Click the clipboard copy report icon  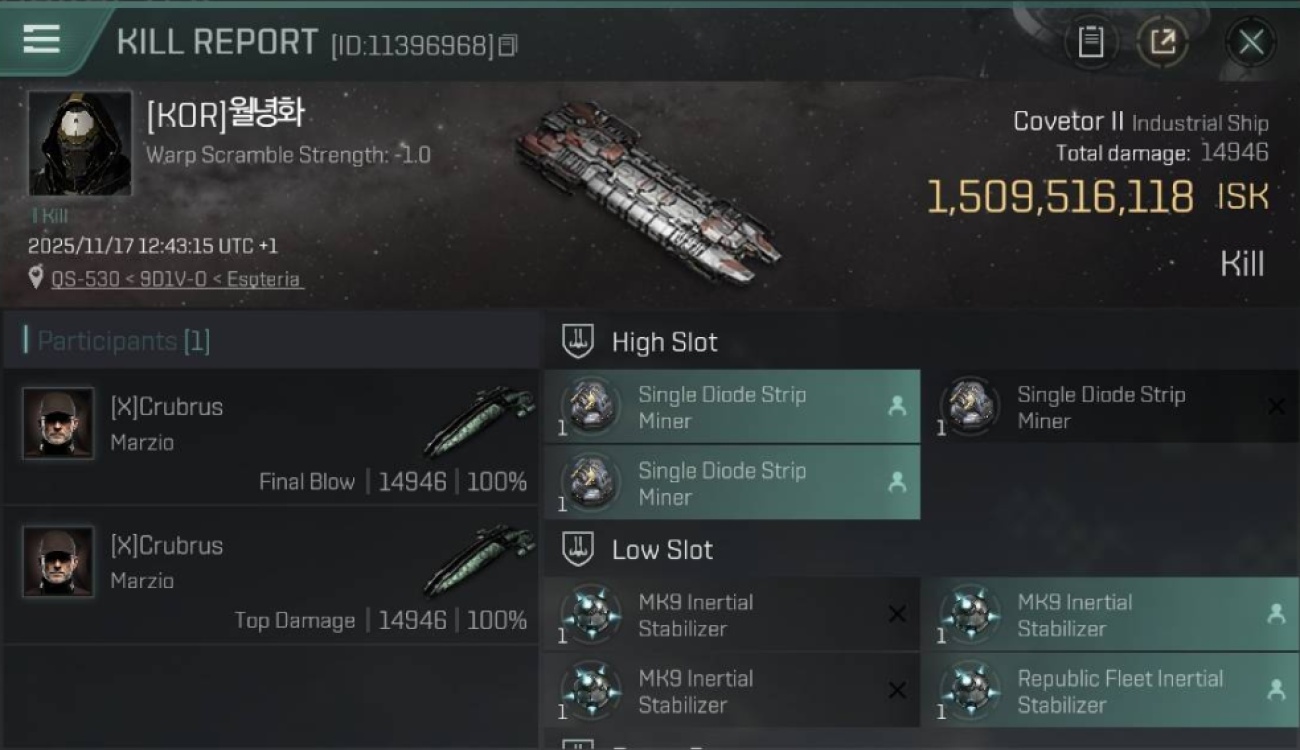click(x=1090, y=42)
